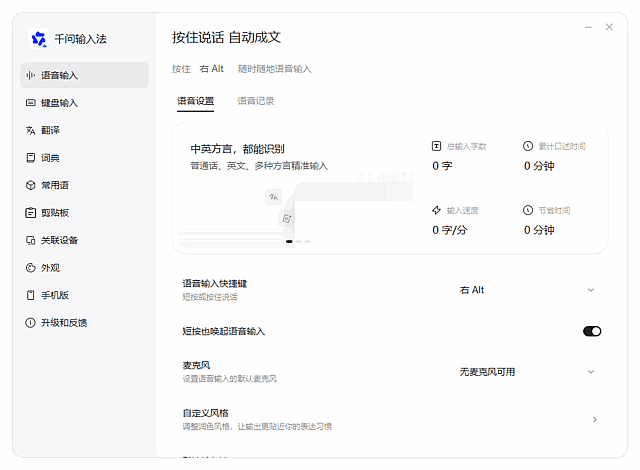The height and width of the screenshot is (470, 640).
Task: Click the 右 Alt hotkey label in the header
Action: [x=211, y=69]
